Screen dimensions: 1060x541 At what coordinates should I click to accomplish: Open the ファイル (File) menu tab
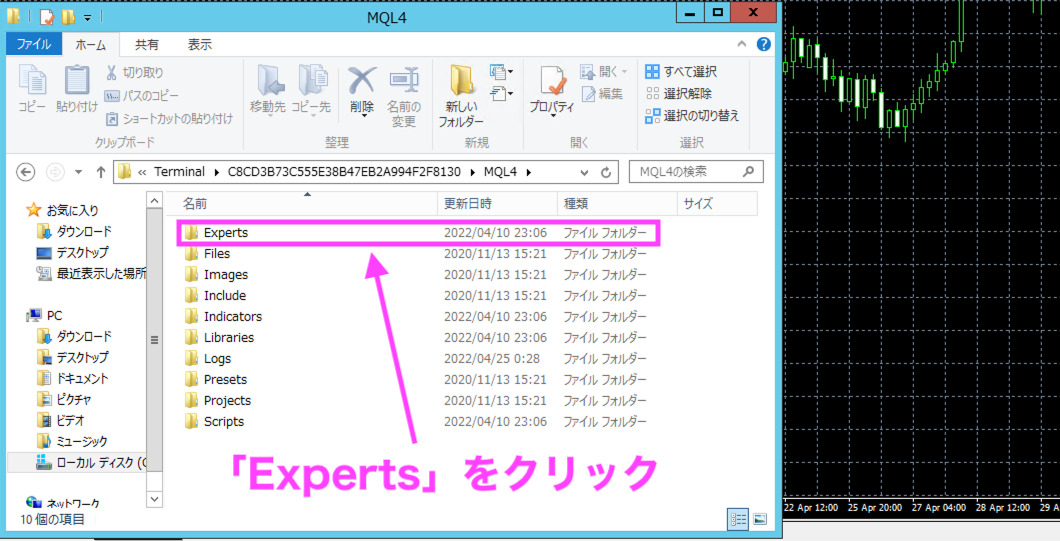click(33, 44)
